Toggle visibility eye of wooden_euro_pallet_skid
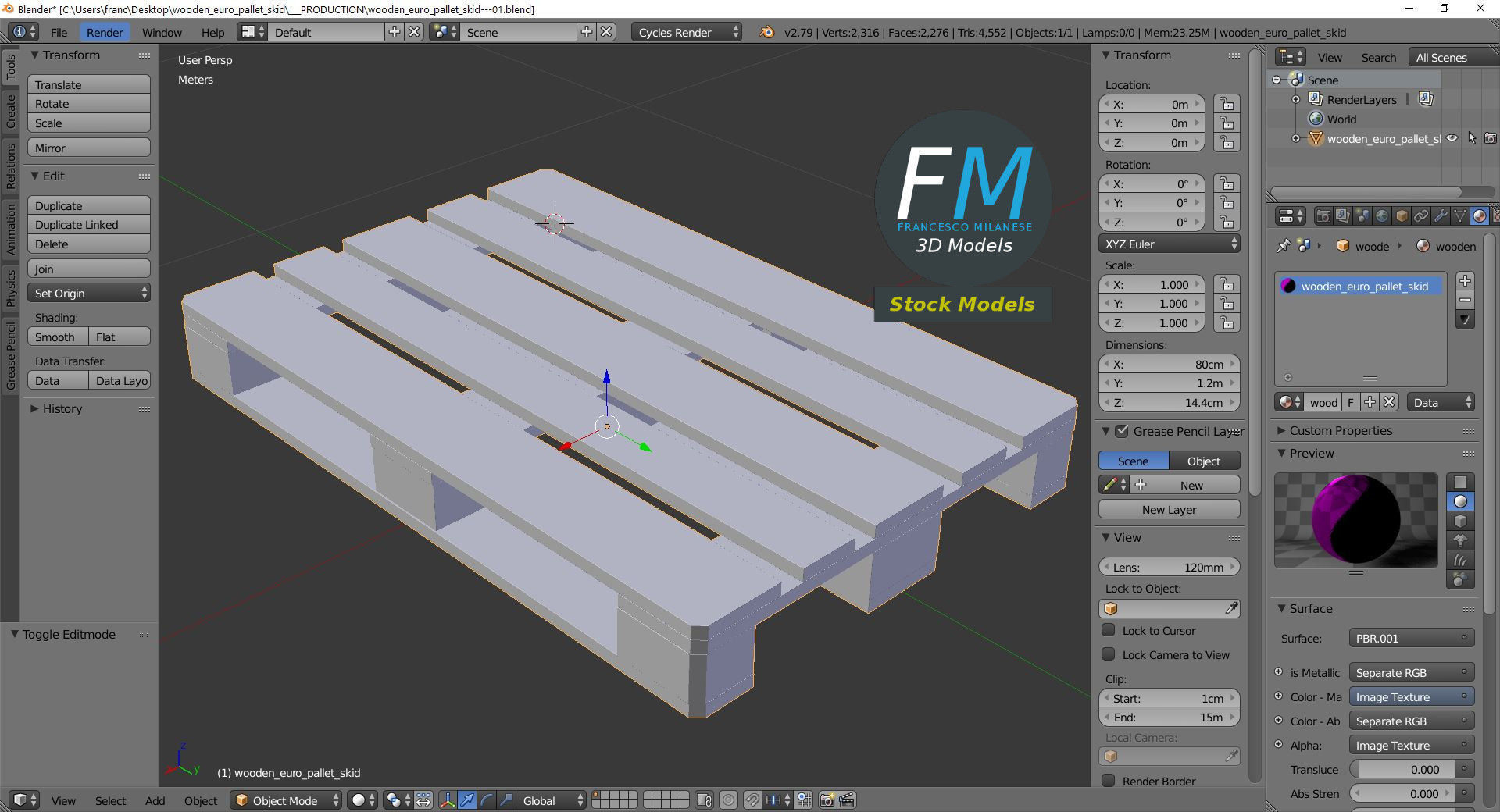 point(1452,138)
